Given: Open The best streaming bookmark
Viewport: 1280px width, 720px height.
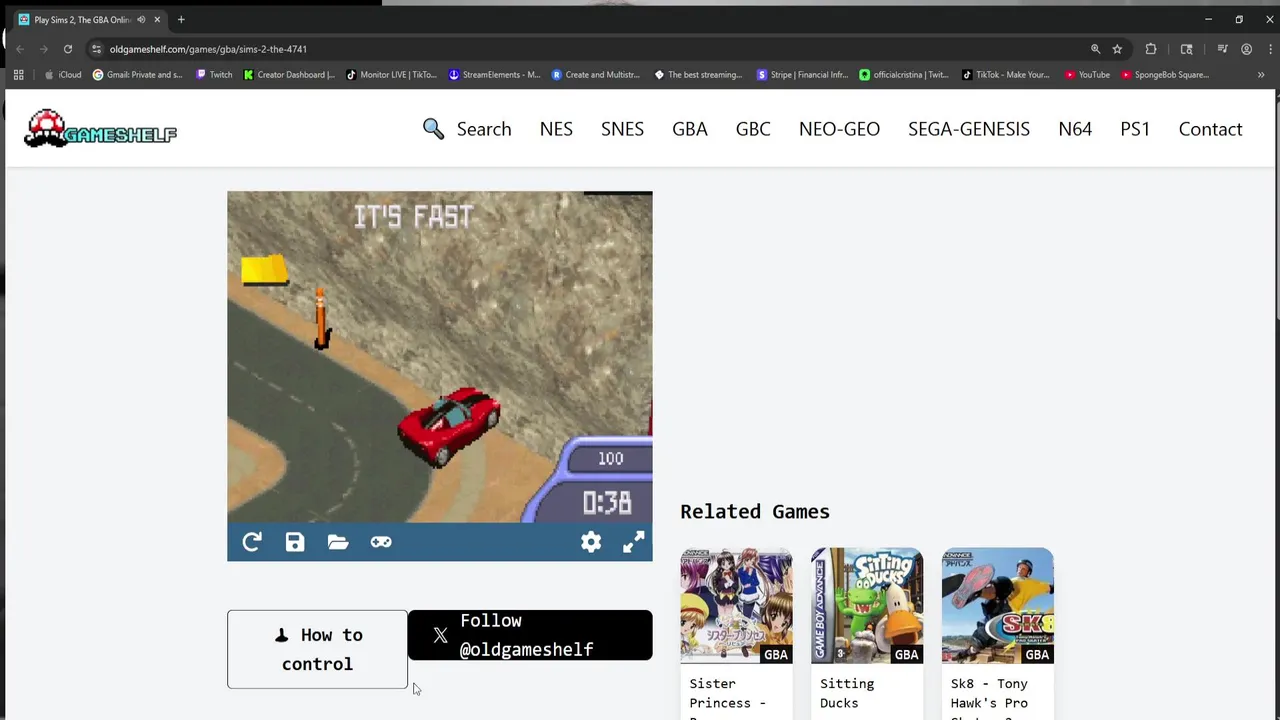Looking at the screenshot, I should click(699, 75).
